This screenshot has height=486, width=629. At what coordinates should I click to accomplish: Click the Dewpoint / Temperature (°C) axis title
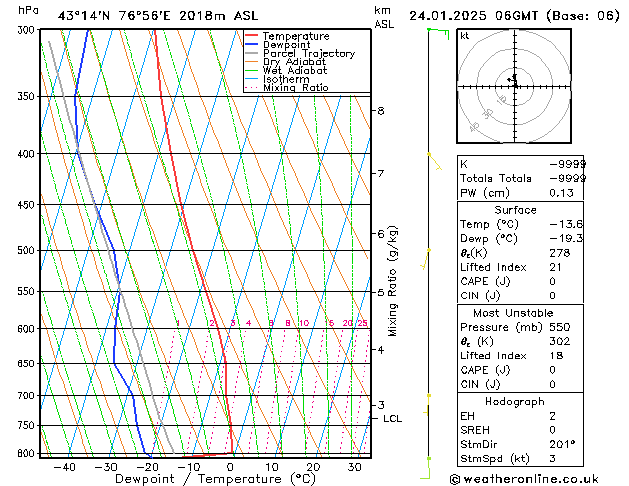tap(215, 479)
